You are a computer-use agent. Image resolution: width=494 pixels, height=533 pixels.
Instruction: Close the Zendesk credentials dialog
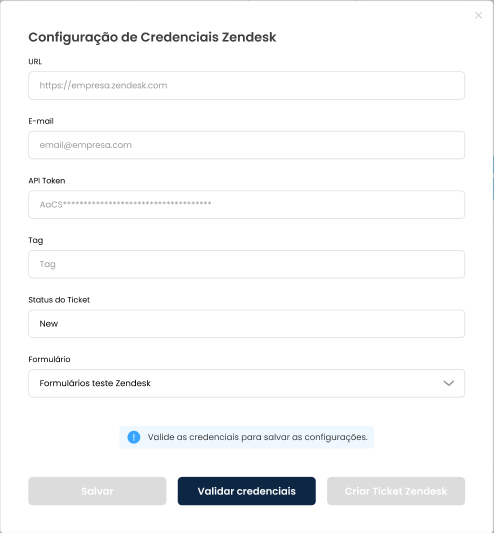click(478, 16)
